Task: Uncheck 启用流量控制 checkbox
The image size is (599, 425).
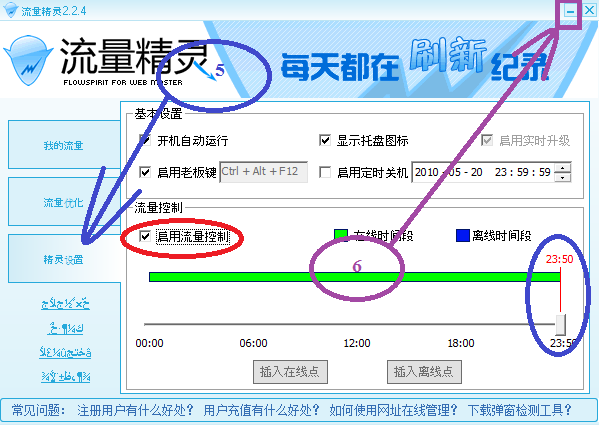Action: tap(145, 236)
